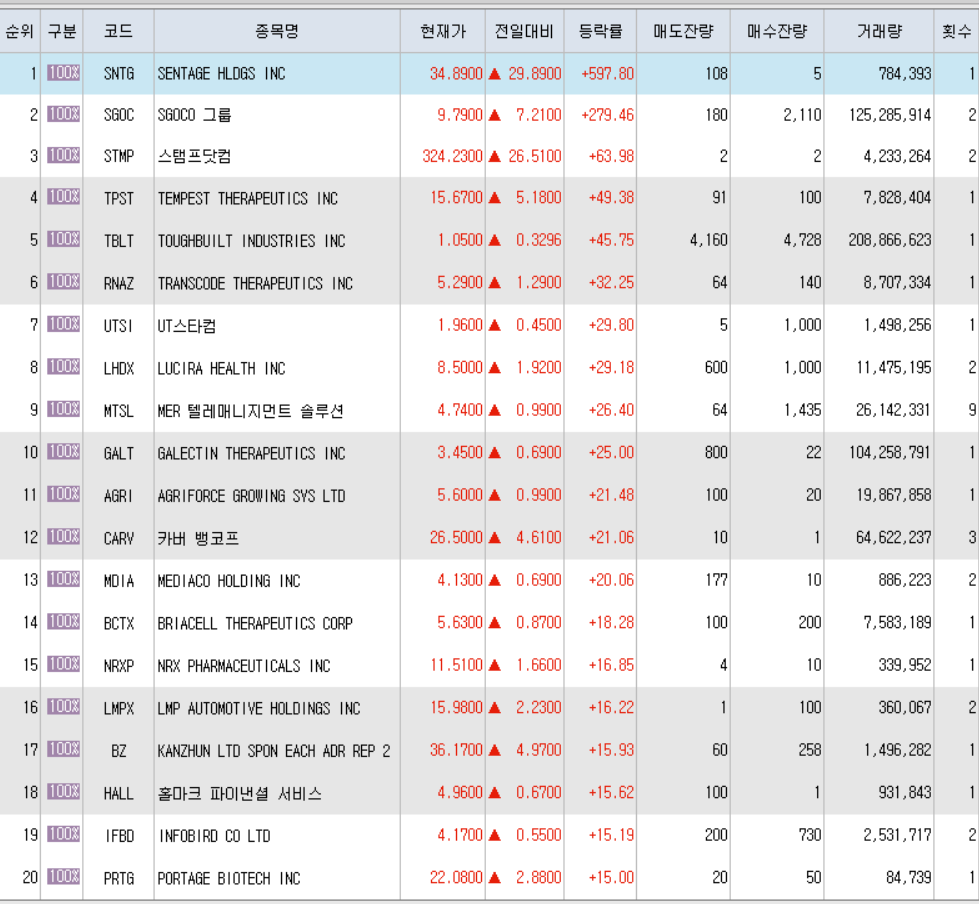Click volume value 125,285,914
The image size is (979, 904).
coord(890,115)
